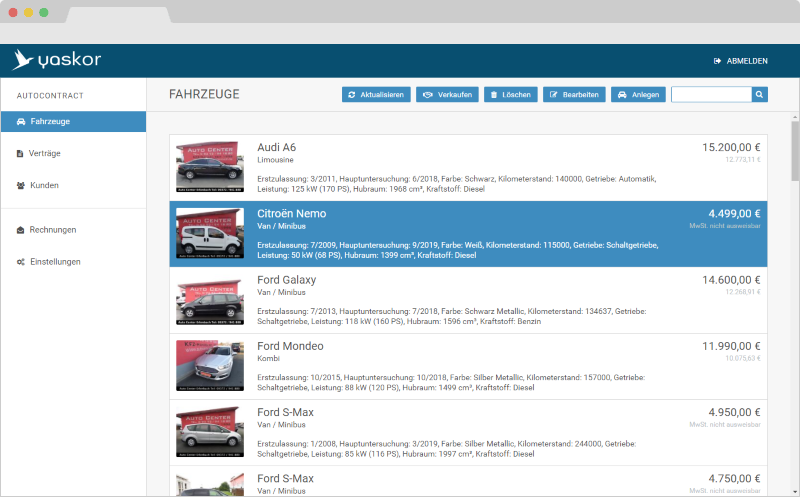Click the 15.200,00 € price
This screenshot has width=800, height=497.
click(x=731, y=147)
